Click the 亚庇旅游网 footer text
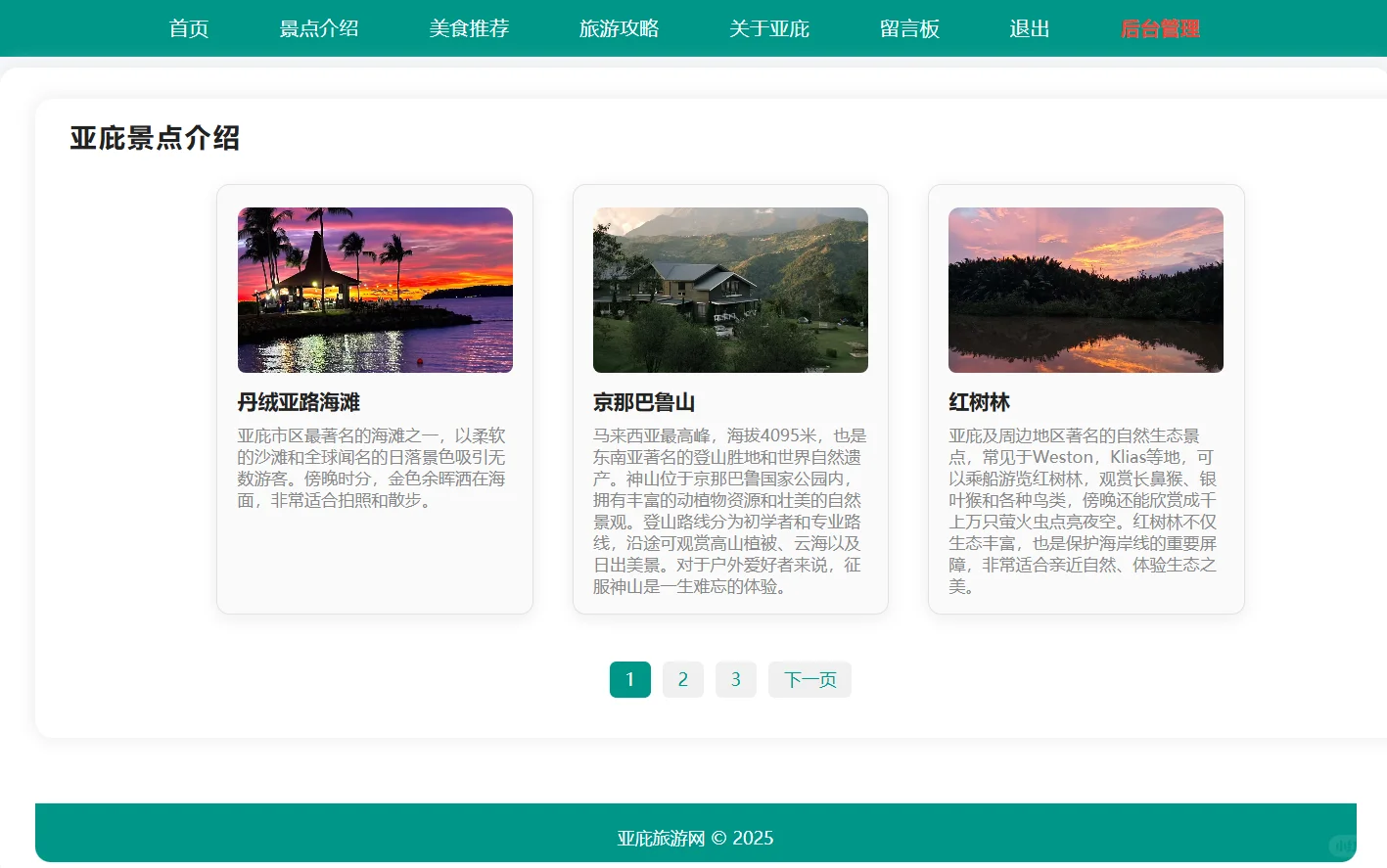The height and width of the screenshot is (868, 1387). pos(693,838)
